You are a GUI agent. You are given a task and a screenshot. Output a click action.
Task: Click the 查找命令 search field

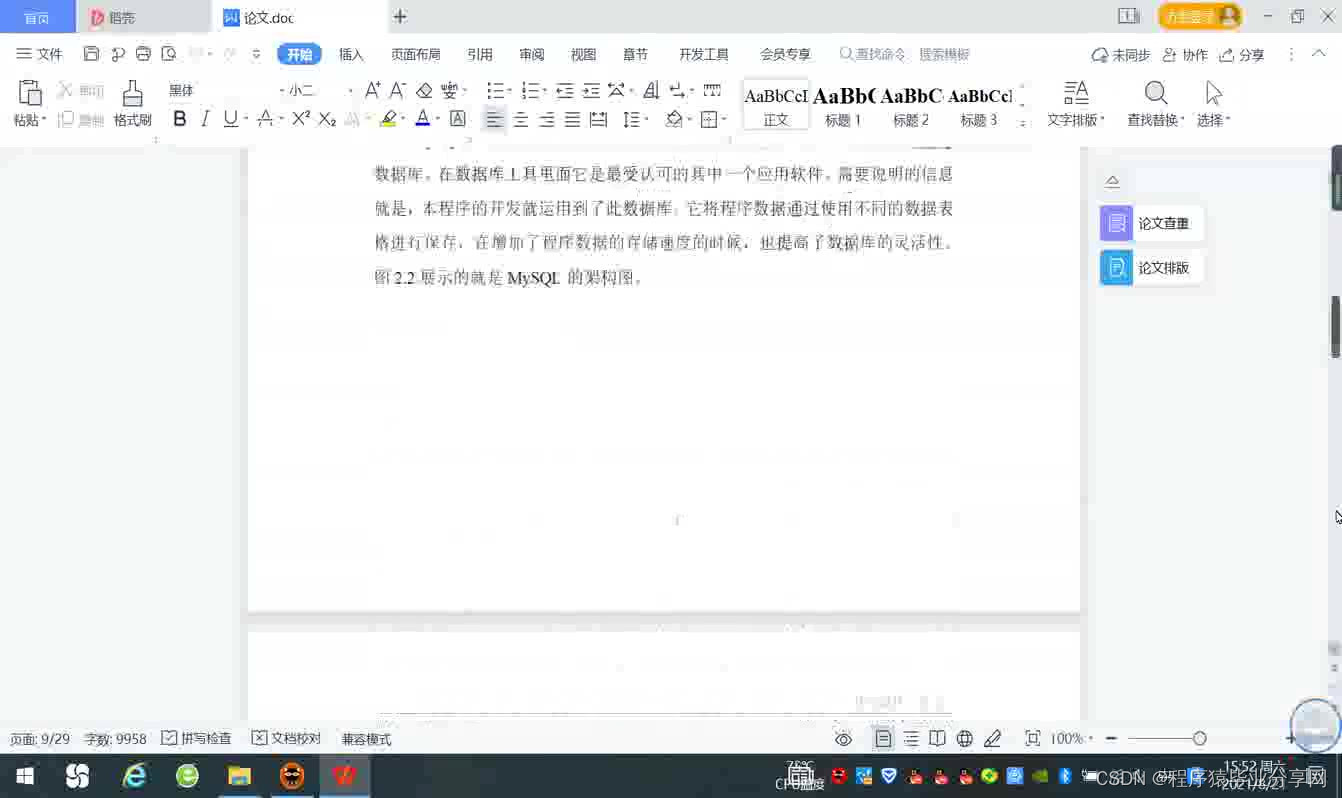click(873, 54)
